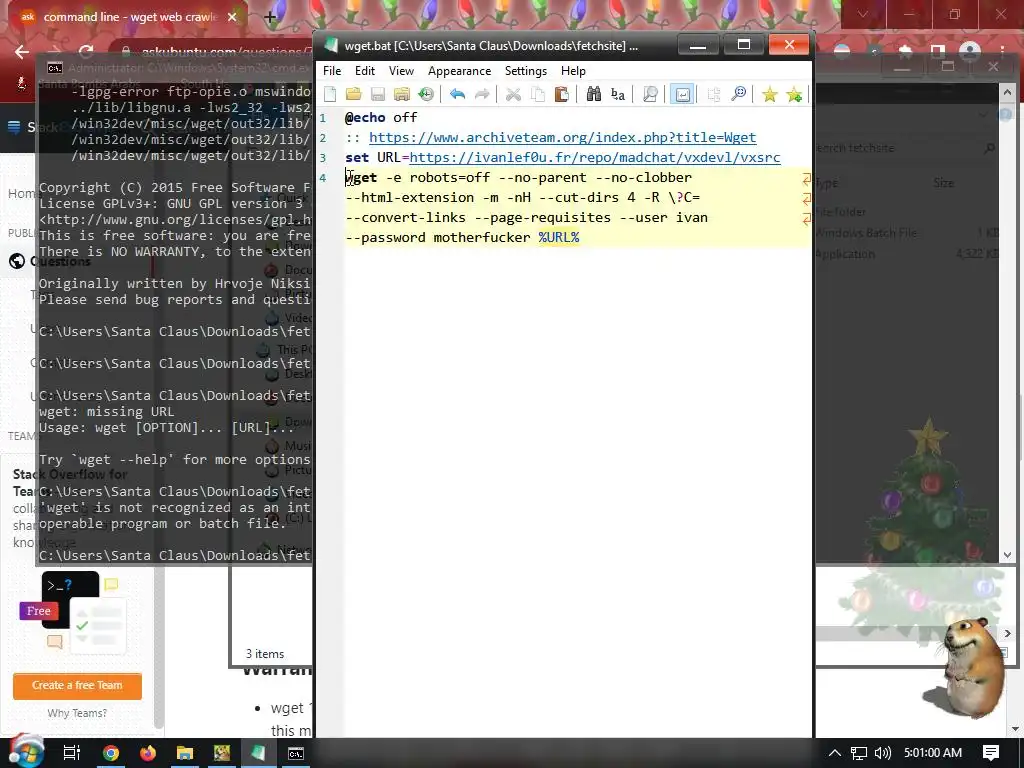
Task: Open a new Chrome tab with plus
Action: pyautogui.click(x=270, y=18)
